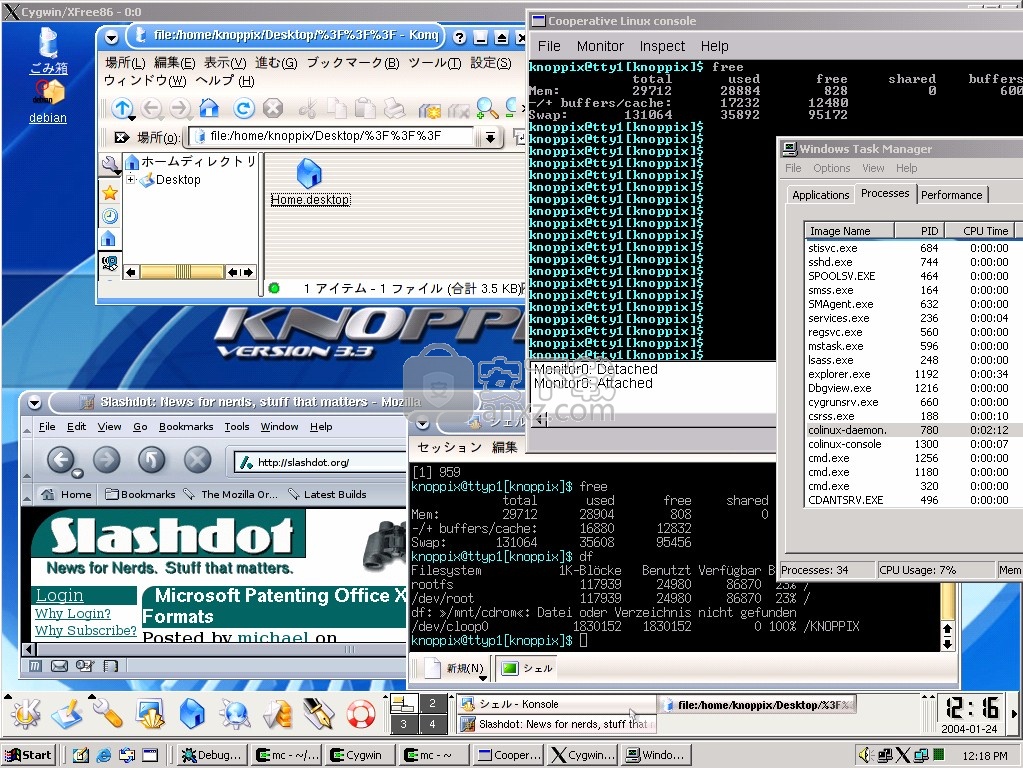Click the Up arrow in Konqueror toolbar
Viewport: 1023px width, 770px height.
[x=122, y=108]
